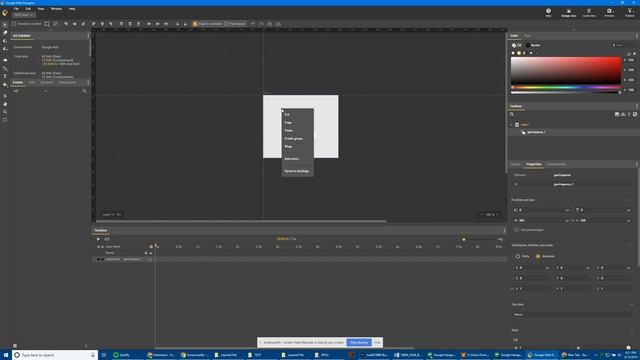Select the Tag tool
Screen dimensions: 640x360
(5, 60)
